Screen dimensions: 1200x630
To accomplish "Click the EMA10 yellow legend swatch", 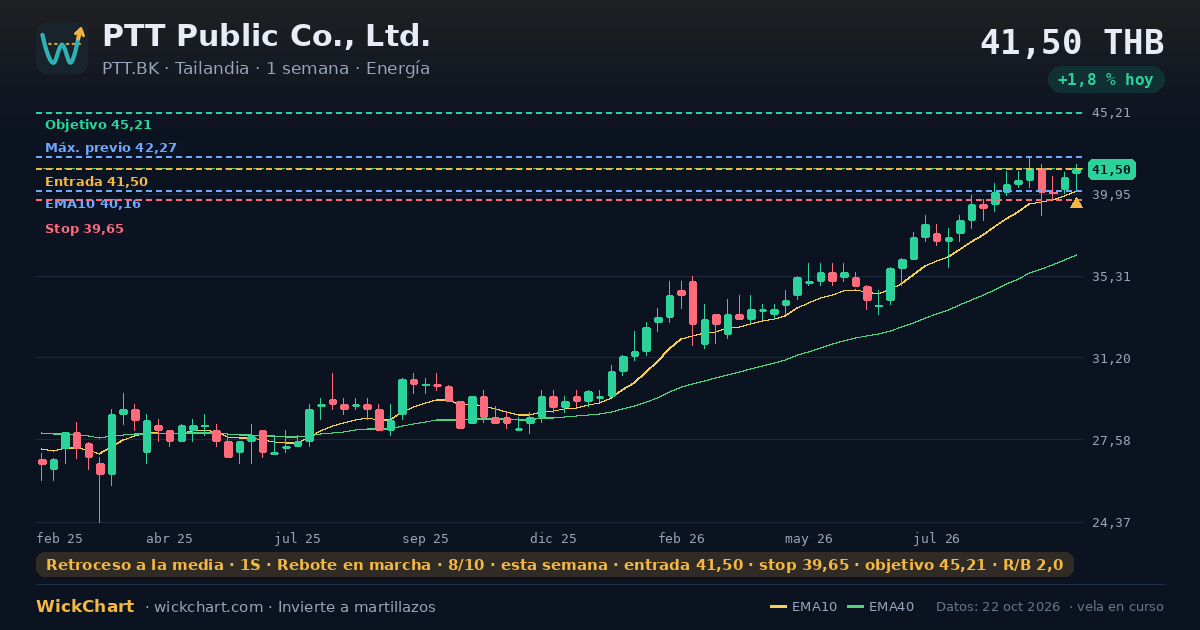I will [778, 607].
